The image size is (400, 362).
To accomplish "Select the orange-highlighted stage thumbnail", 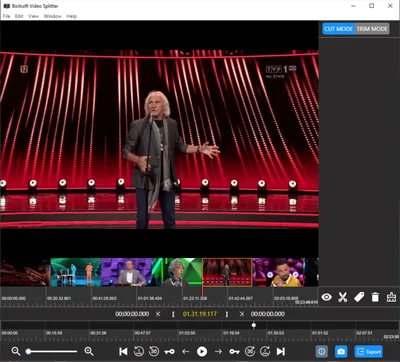I will click(227, 272).
